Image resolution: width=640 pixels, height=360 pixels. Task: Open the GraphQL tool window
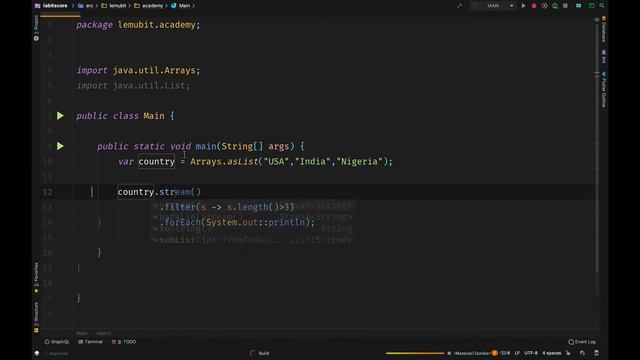coord(57,342)
